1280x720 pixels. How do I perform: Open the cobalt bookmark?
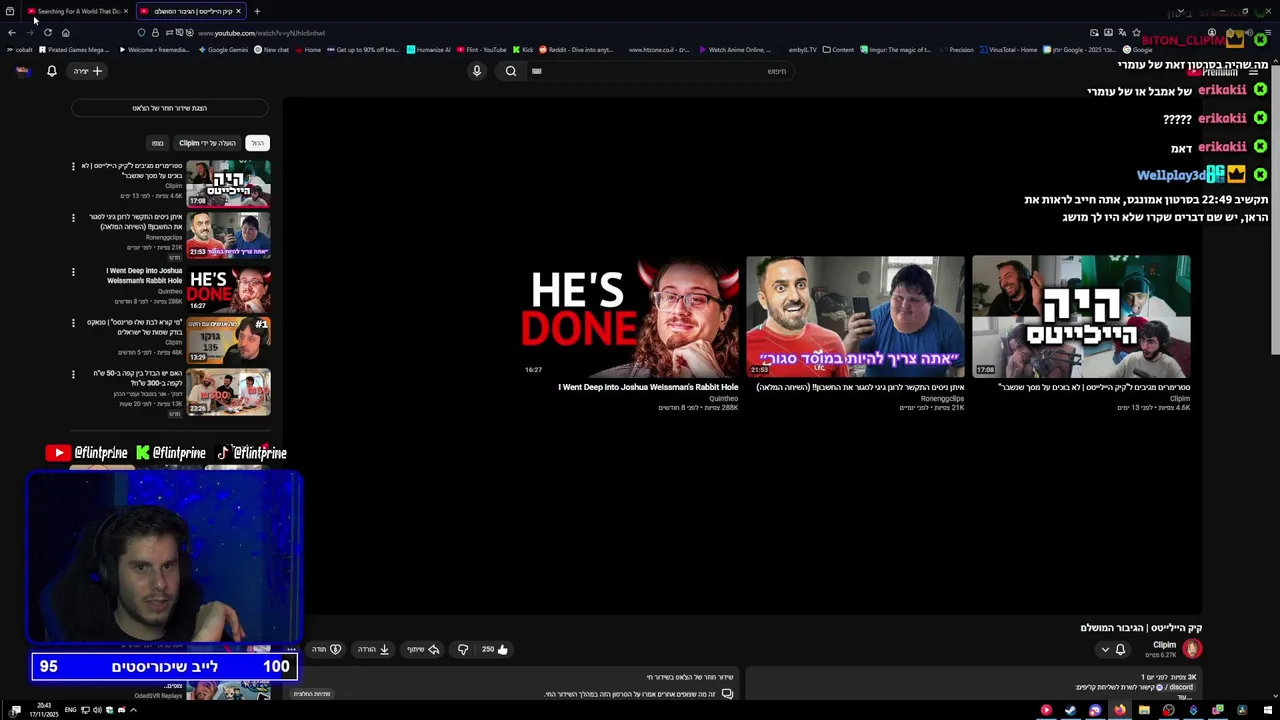20,50
